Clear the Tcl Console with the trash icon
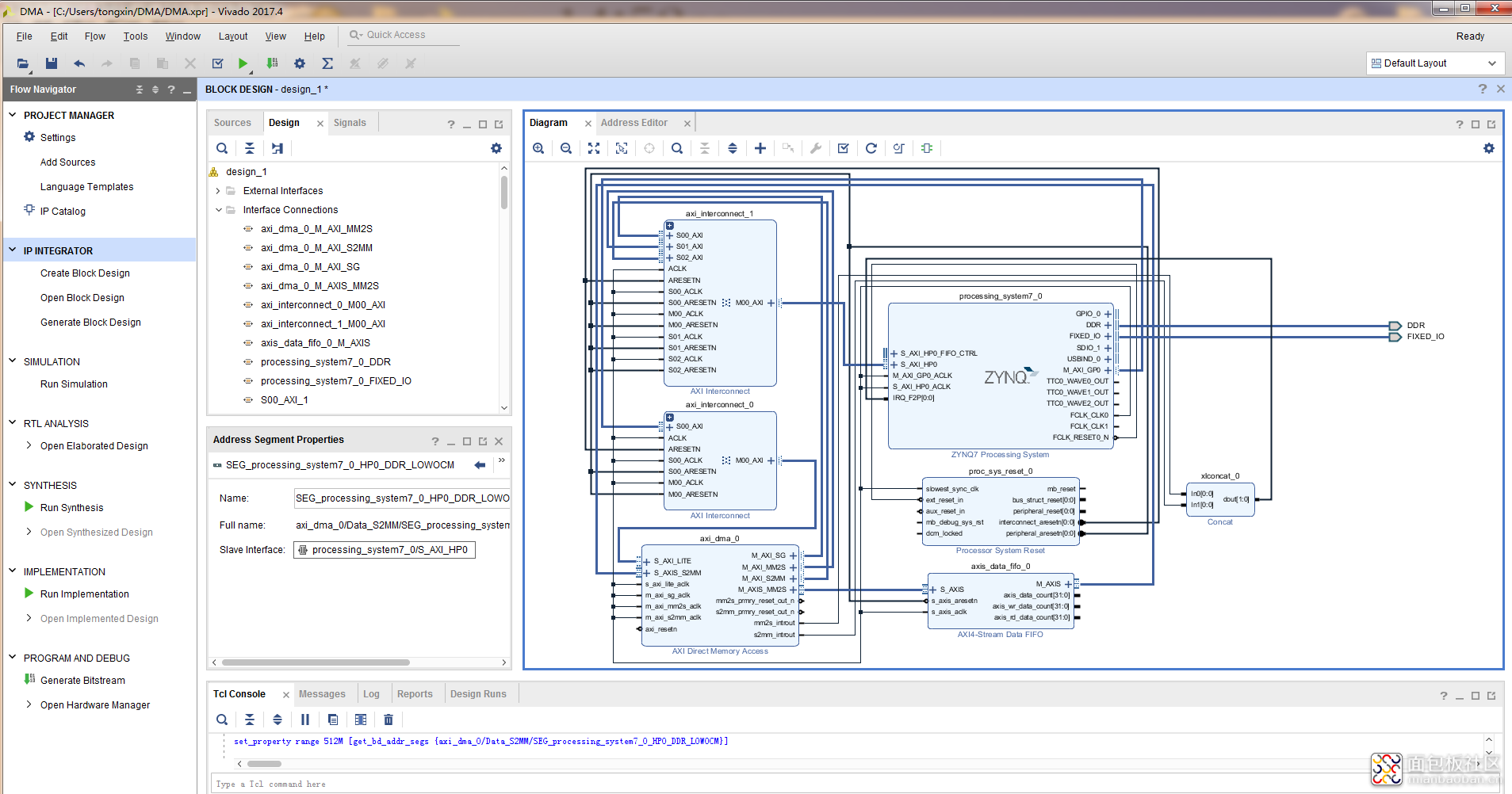Viewport: 1512px width, 794px height. click(389, 720)
